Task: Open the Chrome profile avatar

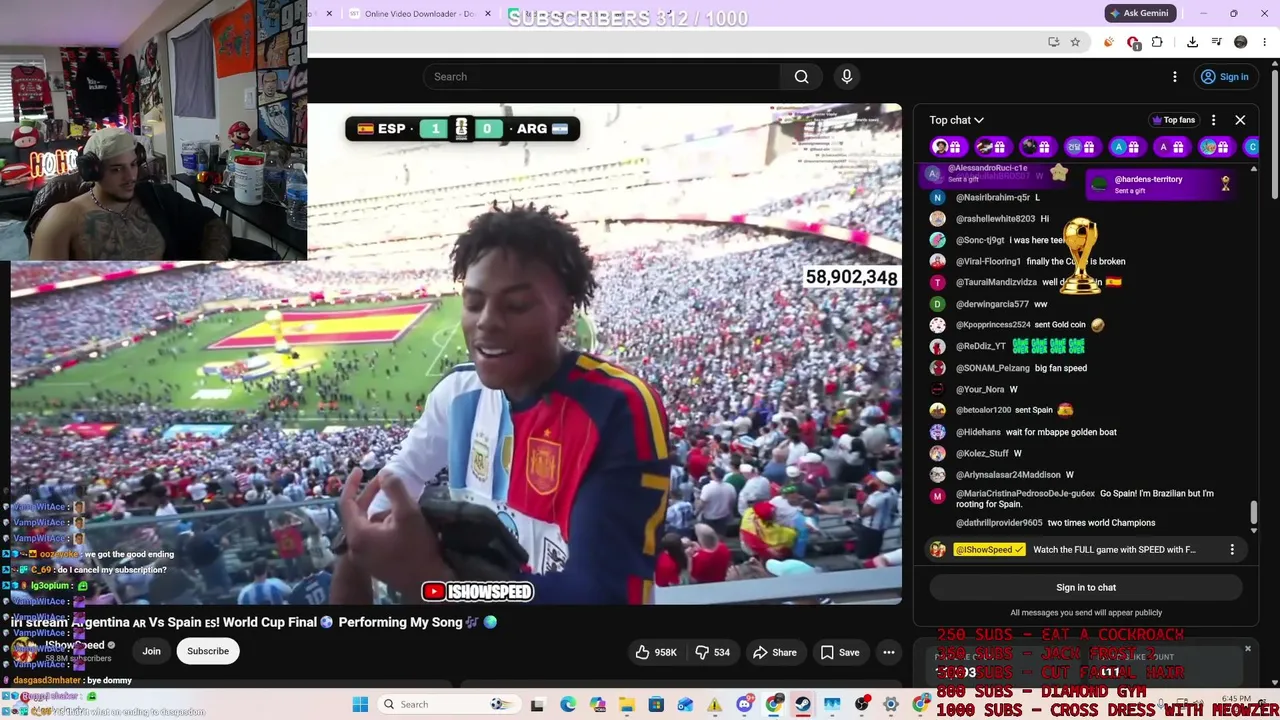Action: pos(1241,42)
